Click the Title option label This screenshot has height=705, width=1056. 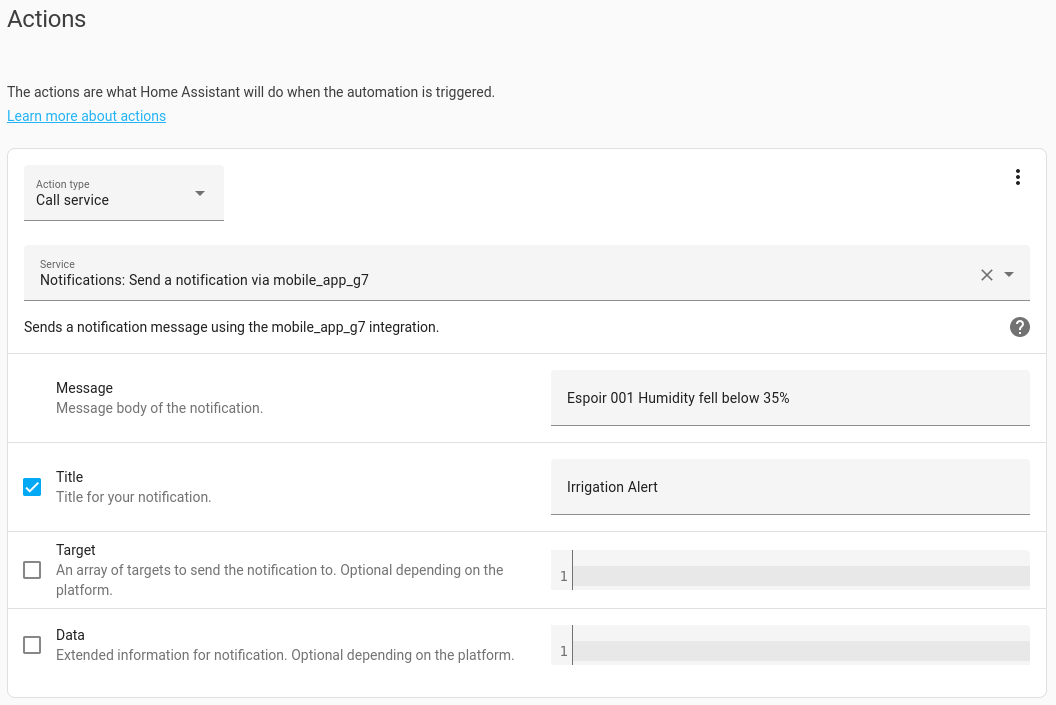pyautogui.click(x=70, y=477)
